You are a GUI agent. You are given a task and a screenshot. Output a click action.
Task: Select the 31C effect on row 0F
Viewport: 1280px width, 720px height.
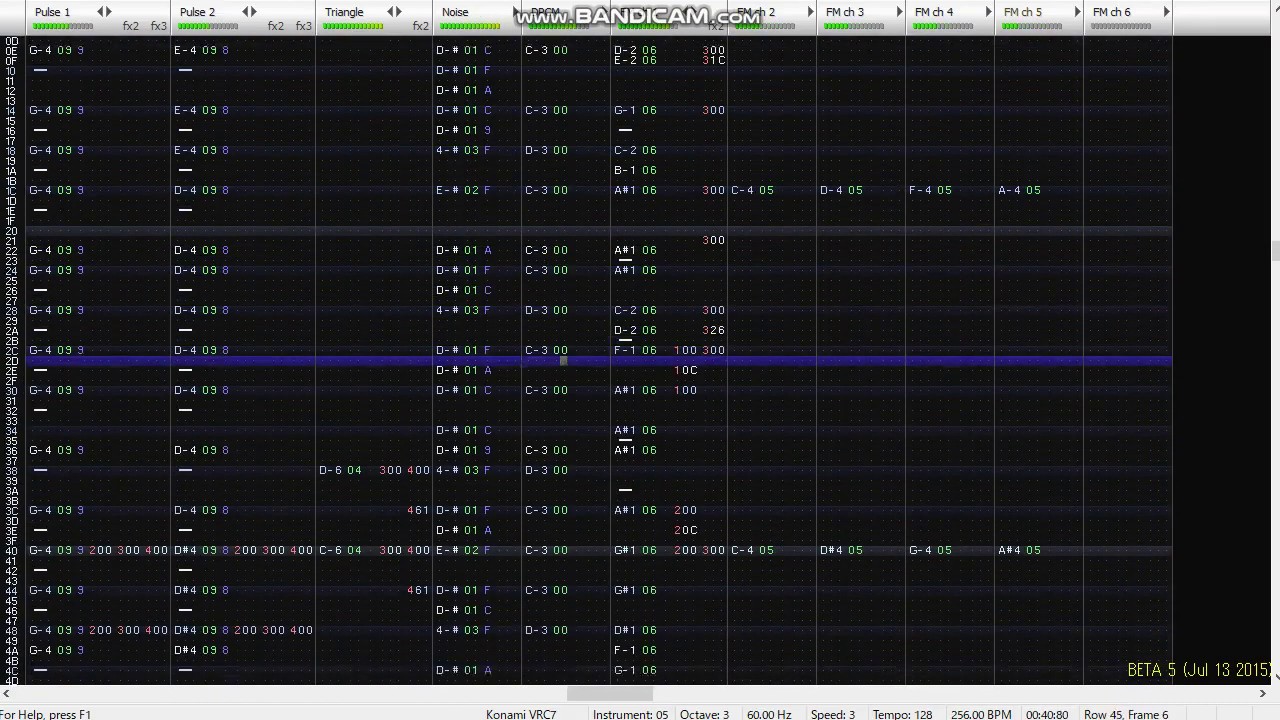point(714,60)
